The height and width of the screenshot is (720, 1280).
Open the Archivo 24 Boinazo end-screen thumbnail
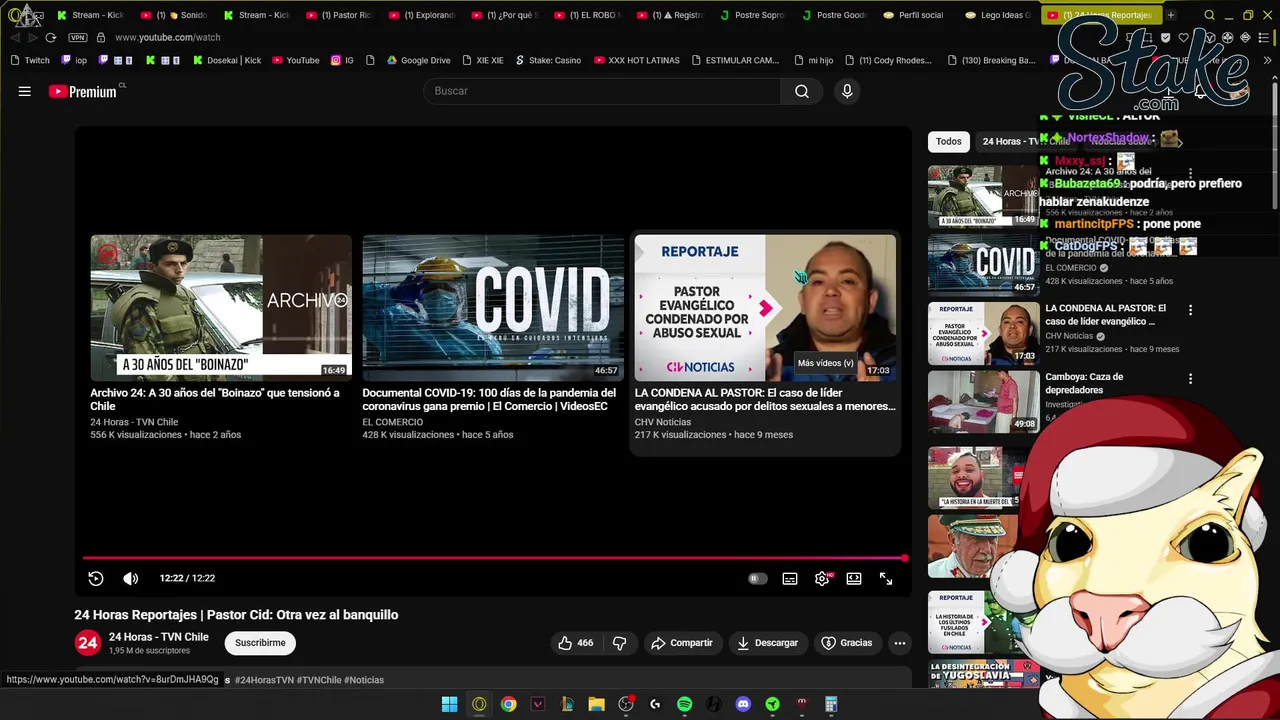coord(221,308)
